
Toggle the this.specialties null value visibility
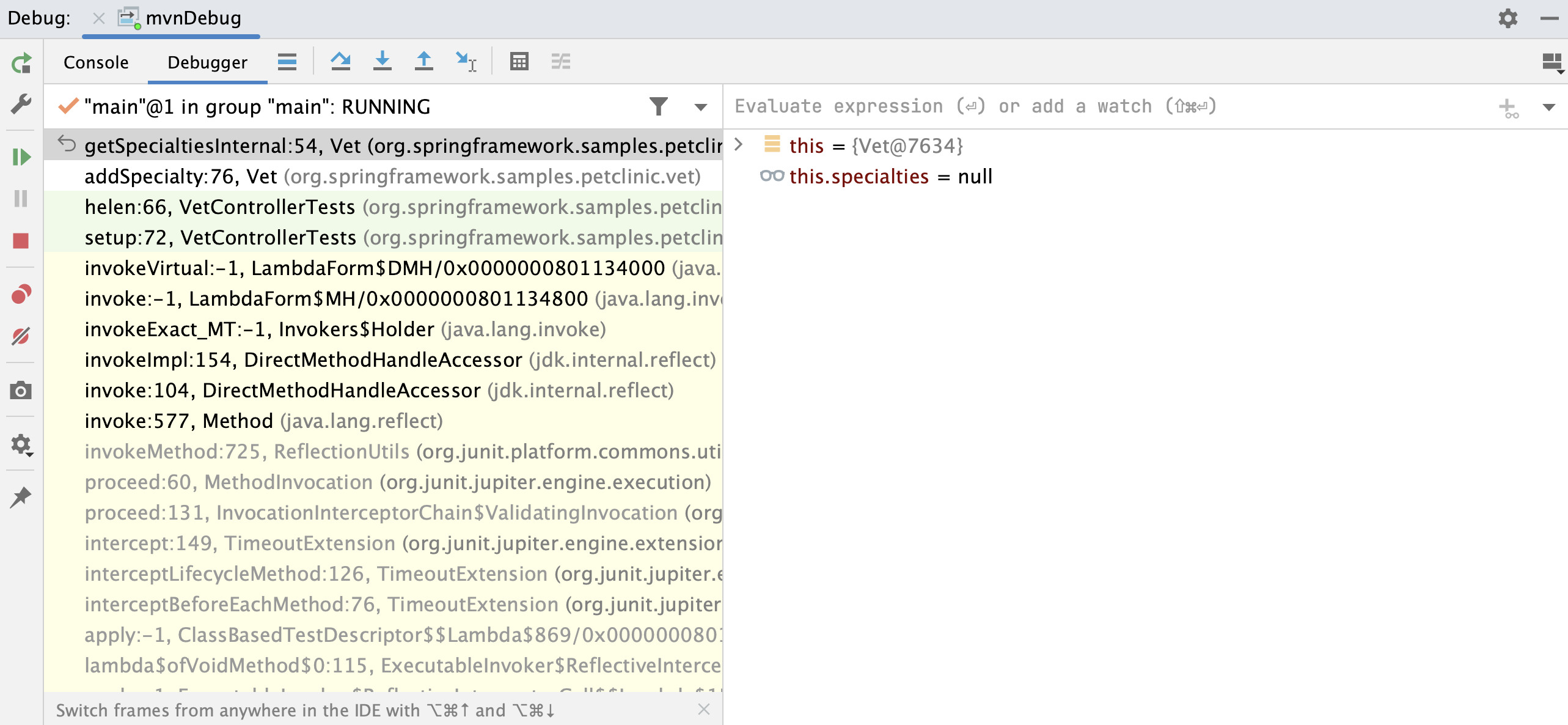[x=771, y=177]
